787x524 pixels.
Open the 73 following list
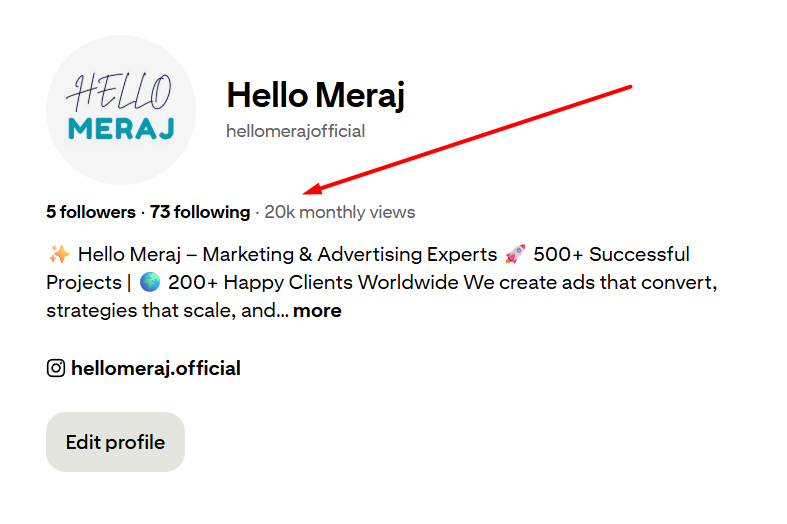[x=200, y=212]
